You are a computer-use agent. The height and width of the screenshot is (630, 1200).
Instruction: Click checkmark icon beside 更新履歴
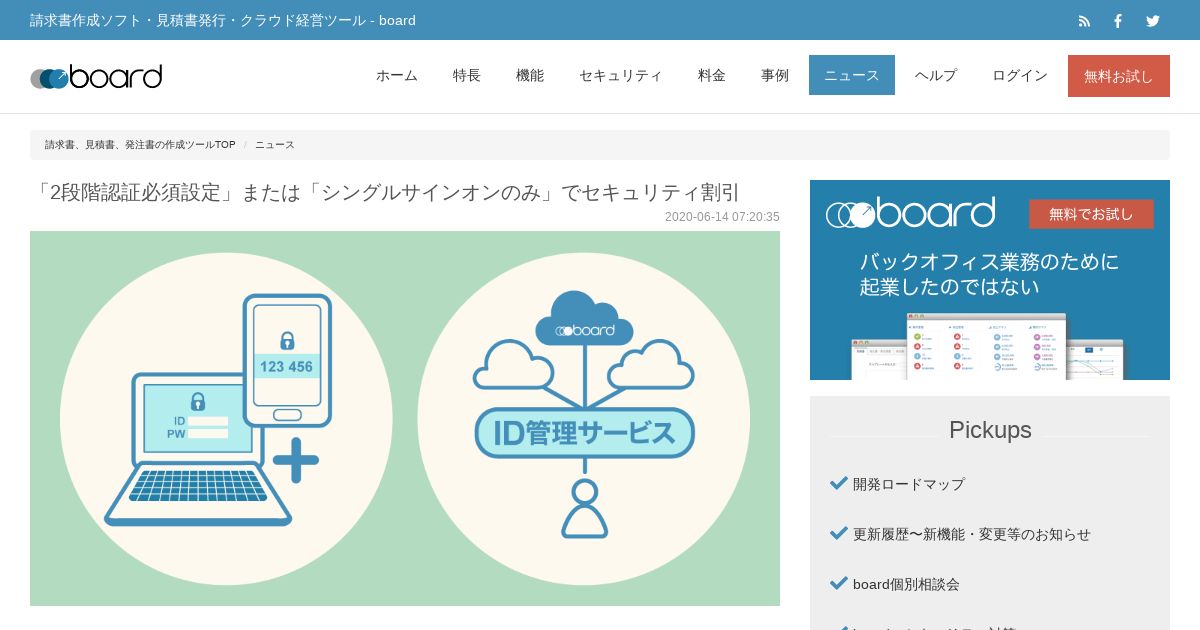click(839, 533)
